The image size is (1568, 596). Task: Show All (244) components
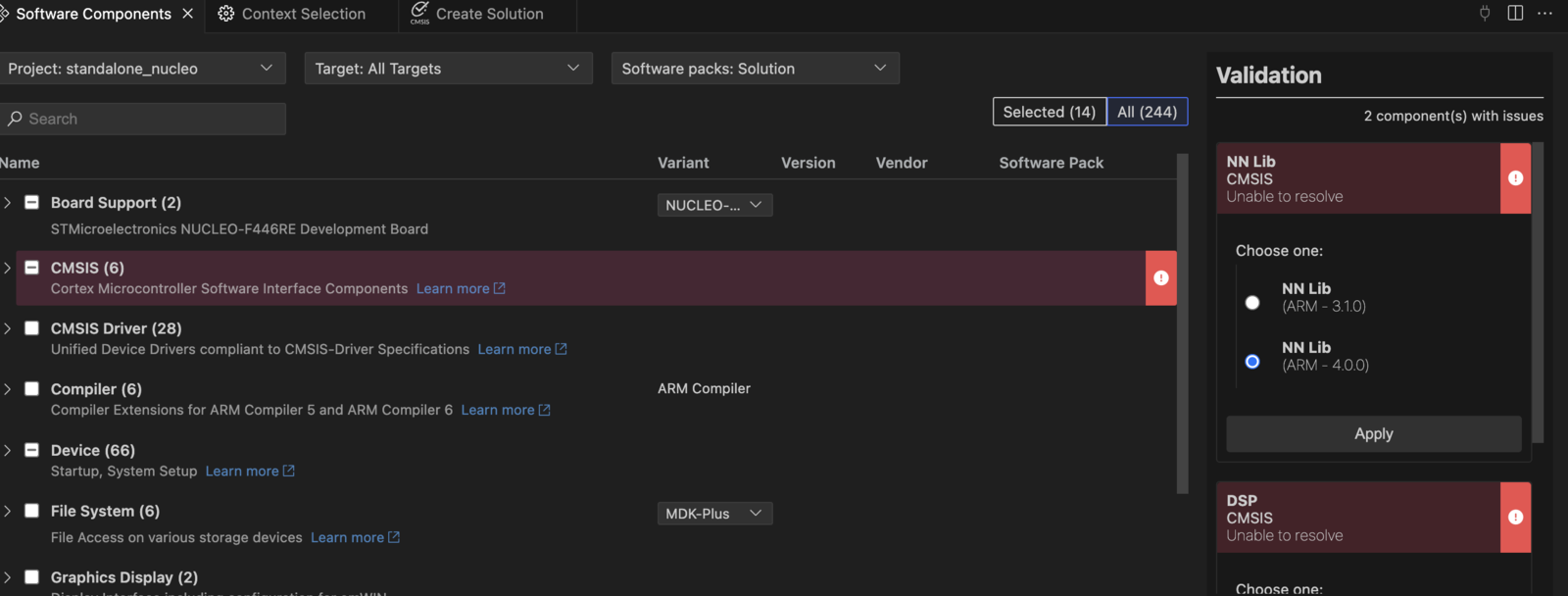[1148, 112]
